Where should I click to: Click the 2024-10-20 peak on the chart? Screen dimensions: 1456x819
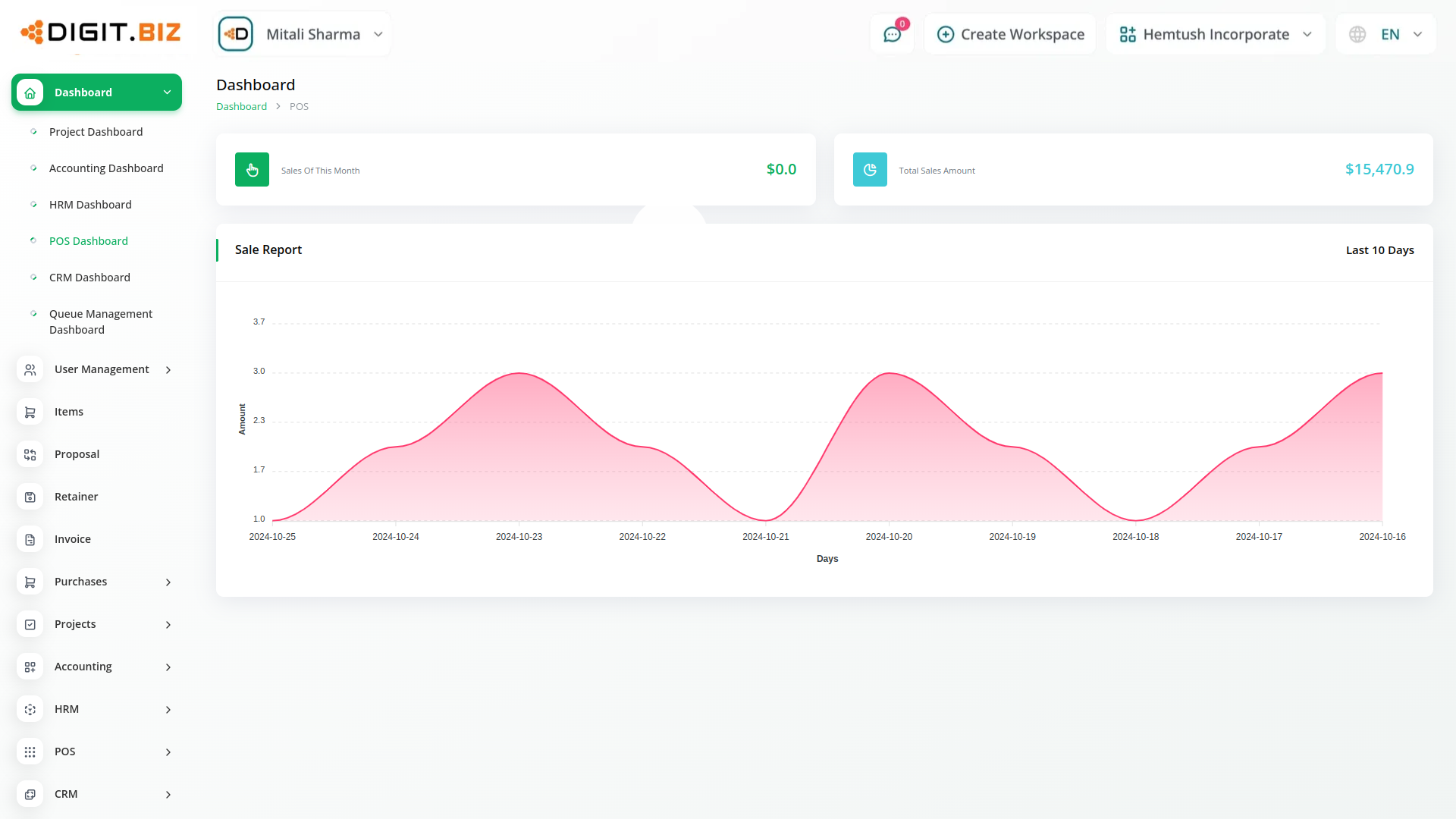(889, 373)
